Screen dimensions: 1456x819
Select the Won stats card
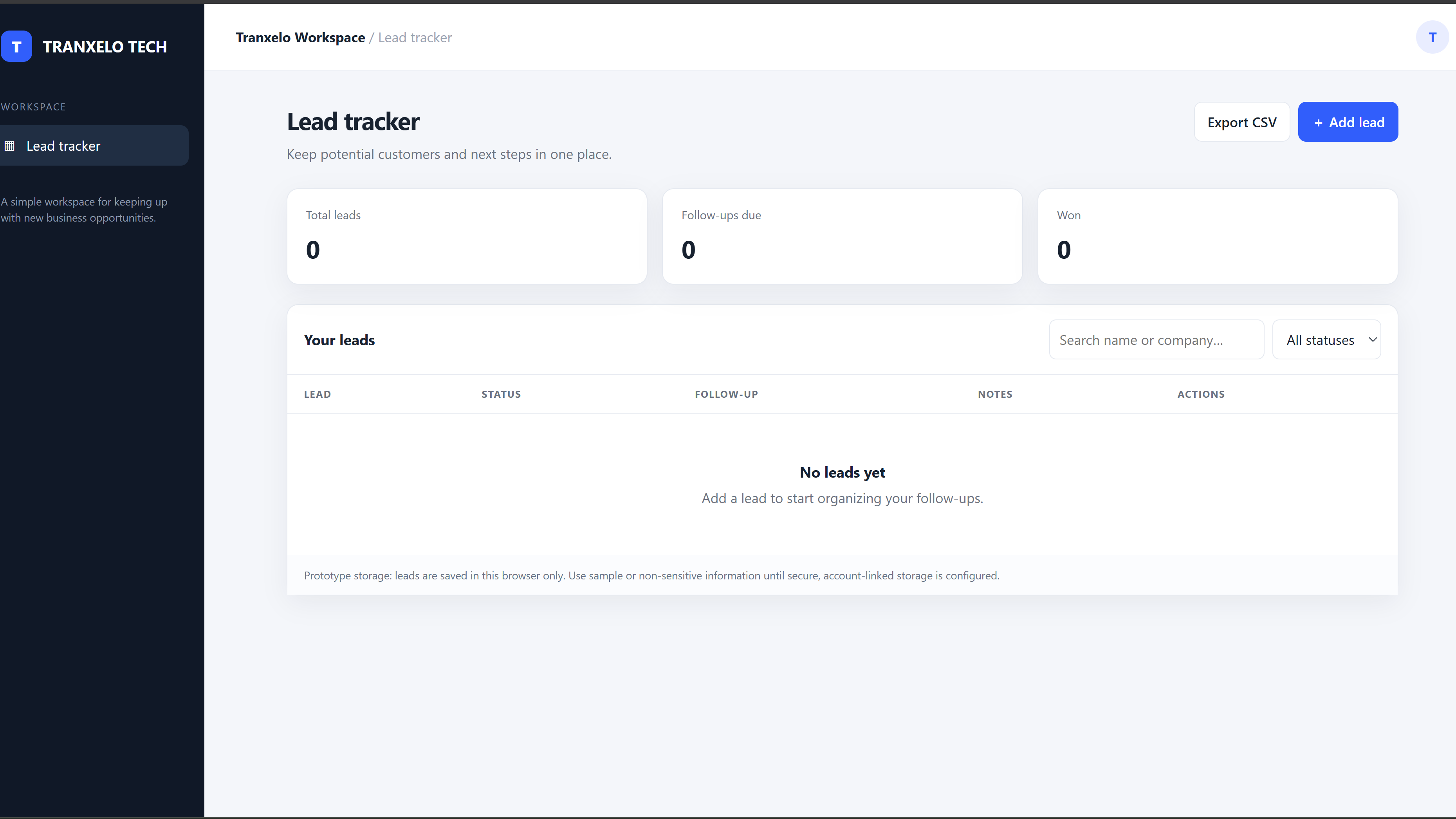pos(1218,236)
